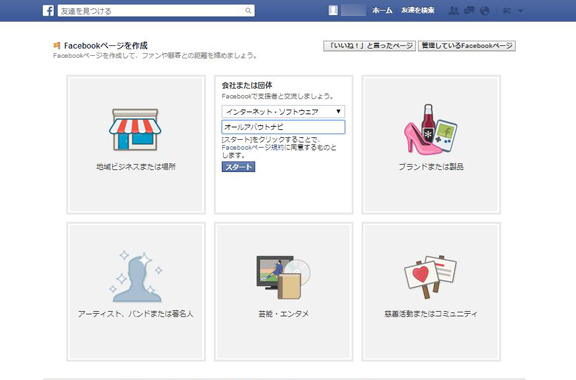
Task: Select the artist silhouette icon
Action: coord(136,276)
